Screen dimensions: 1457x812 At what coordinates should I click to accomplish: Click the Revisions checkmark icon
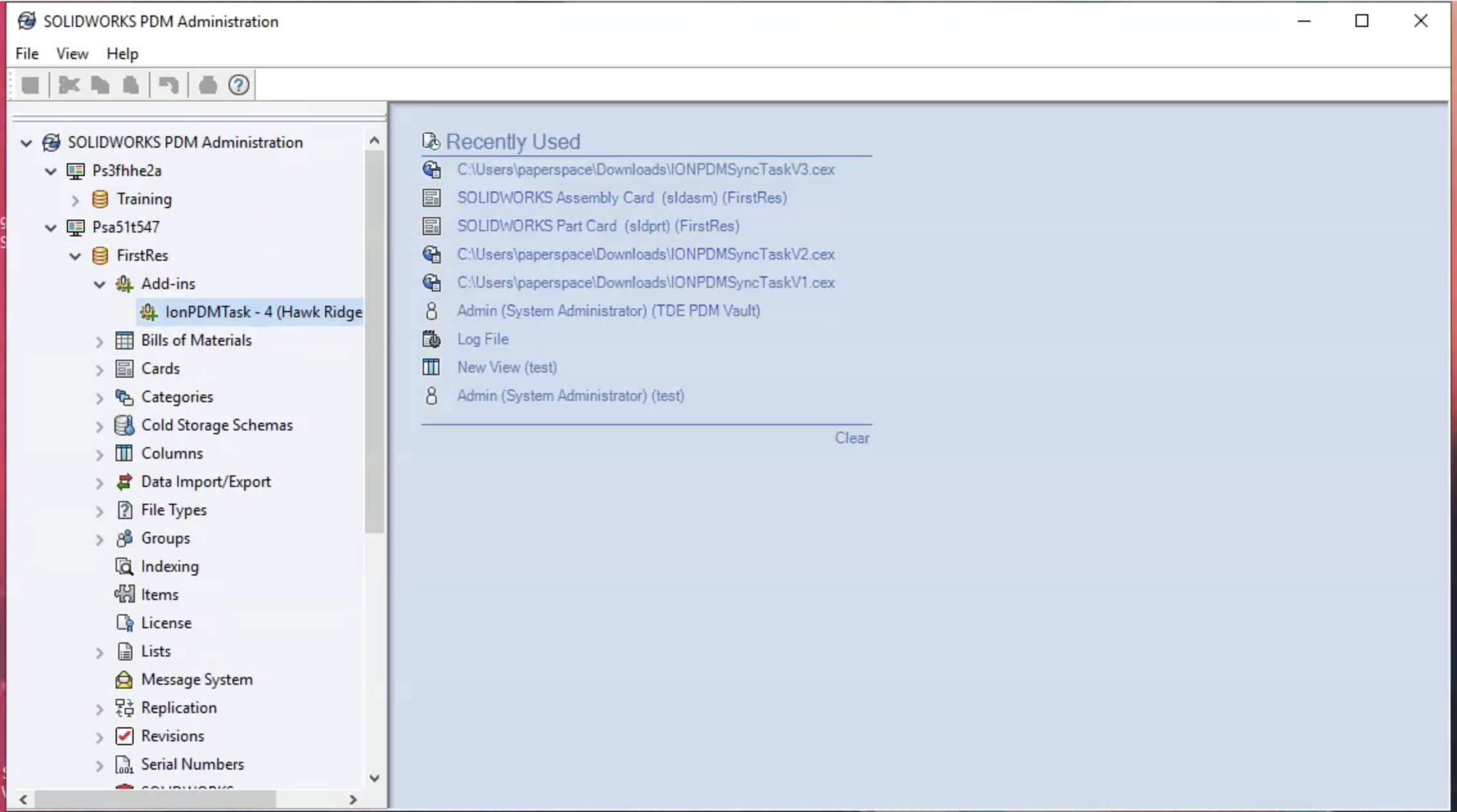(x=125, y=736)
